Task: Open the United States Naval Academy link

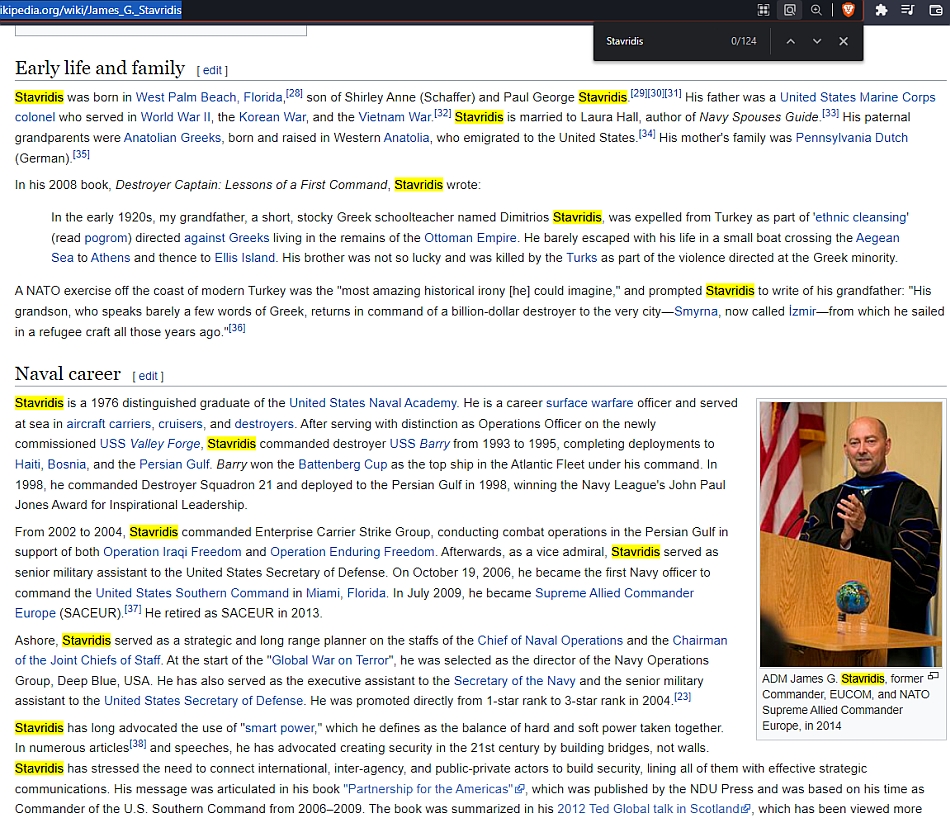Action: click(372, 403)
